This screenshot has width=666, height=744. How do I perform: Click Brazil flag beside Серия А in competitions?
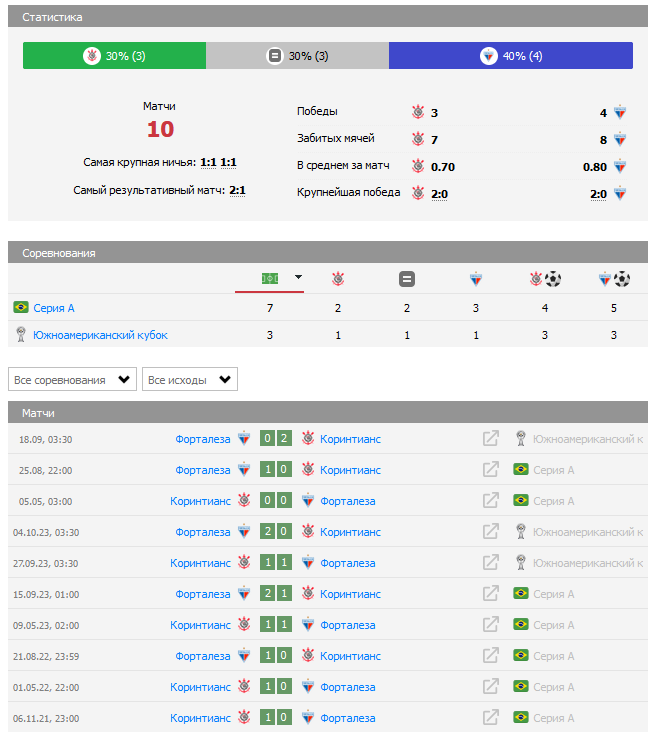click(x=20, y=308)
